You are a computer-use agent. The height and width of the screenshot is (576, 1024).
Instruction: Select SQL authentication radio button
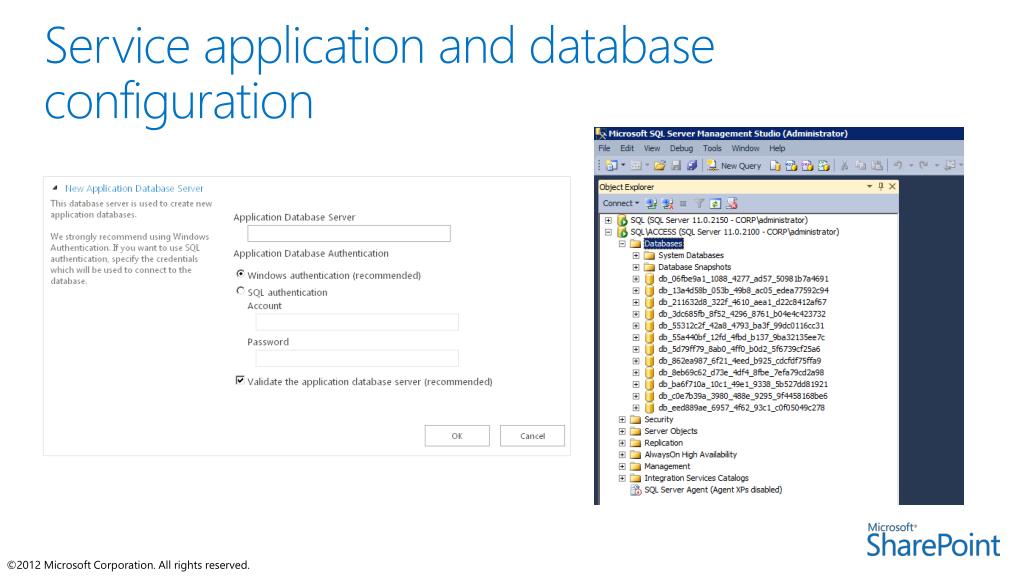tap(240, 292)
